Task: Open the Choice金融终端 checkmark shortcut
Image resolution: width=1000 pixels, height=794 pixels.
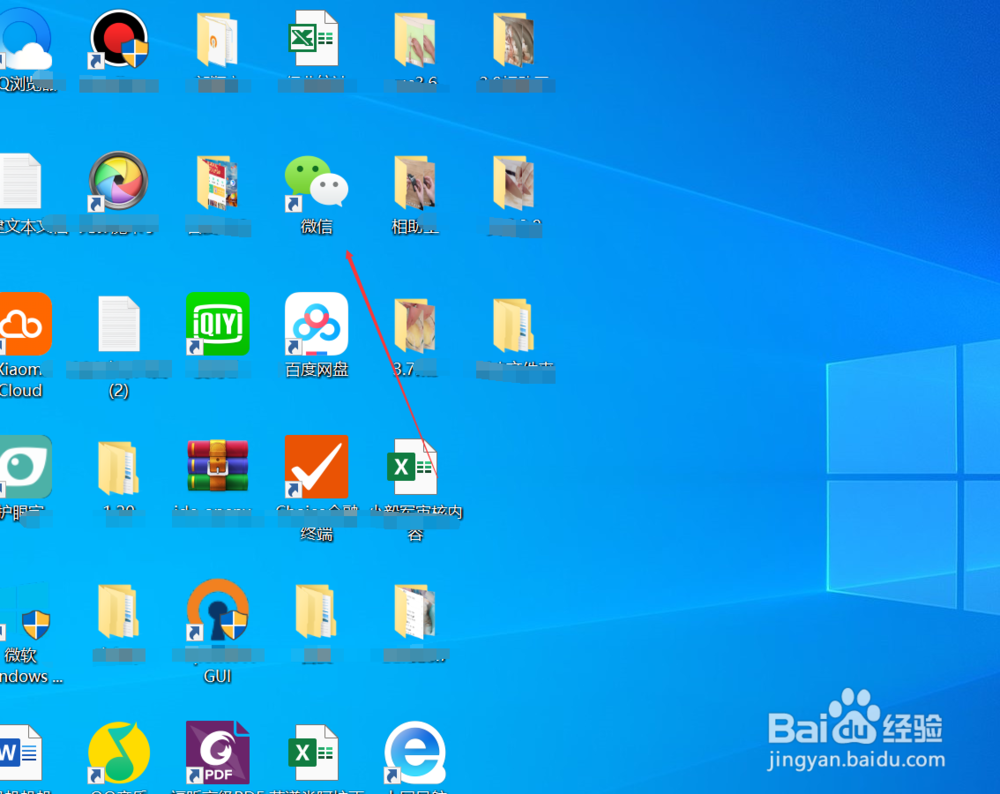Action: click(316, 467)
